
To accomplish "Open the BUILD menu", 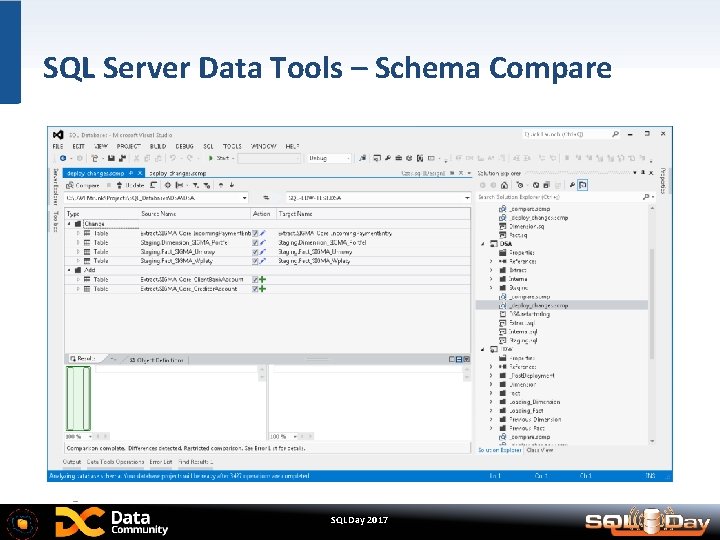I will (158, 146).
